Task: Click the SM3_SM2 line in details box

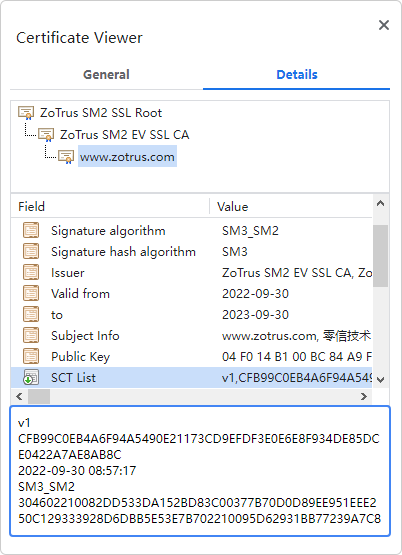Action: 46,487
